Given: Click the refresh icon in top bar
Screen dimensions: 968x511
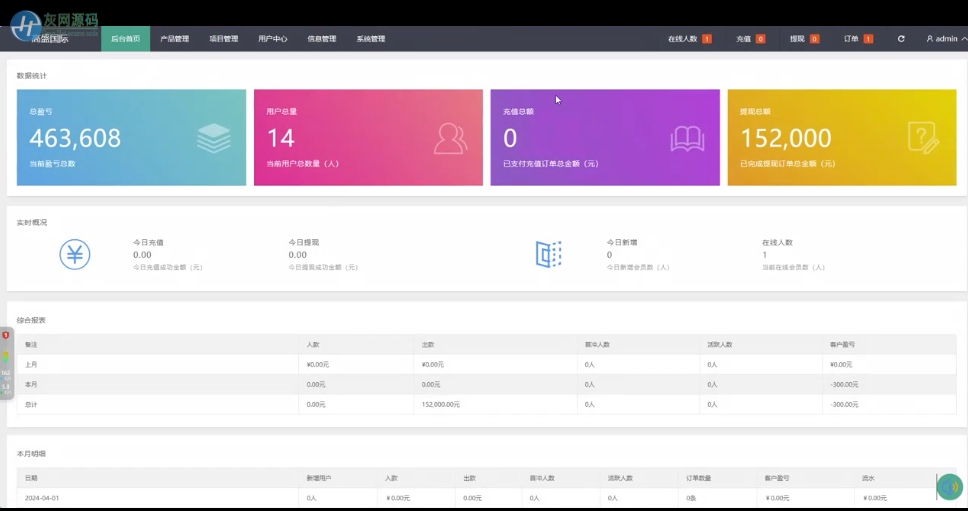Looking at the screenshot, I should point(901,39).
